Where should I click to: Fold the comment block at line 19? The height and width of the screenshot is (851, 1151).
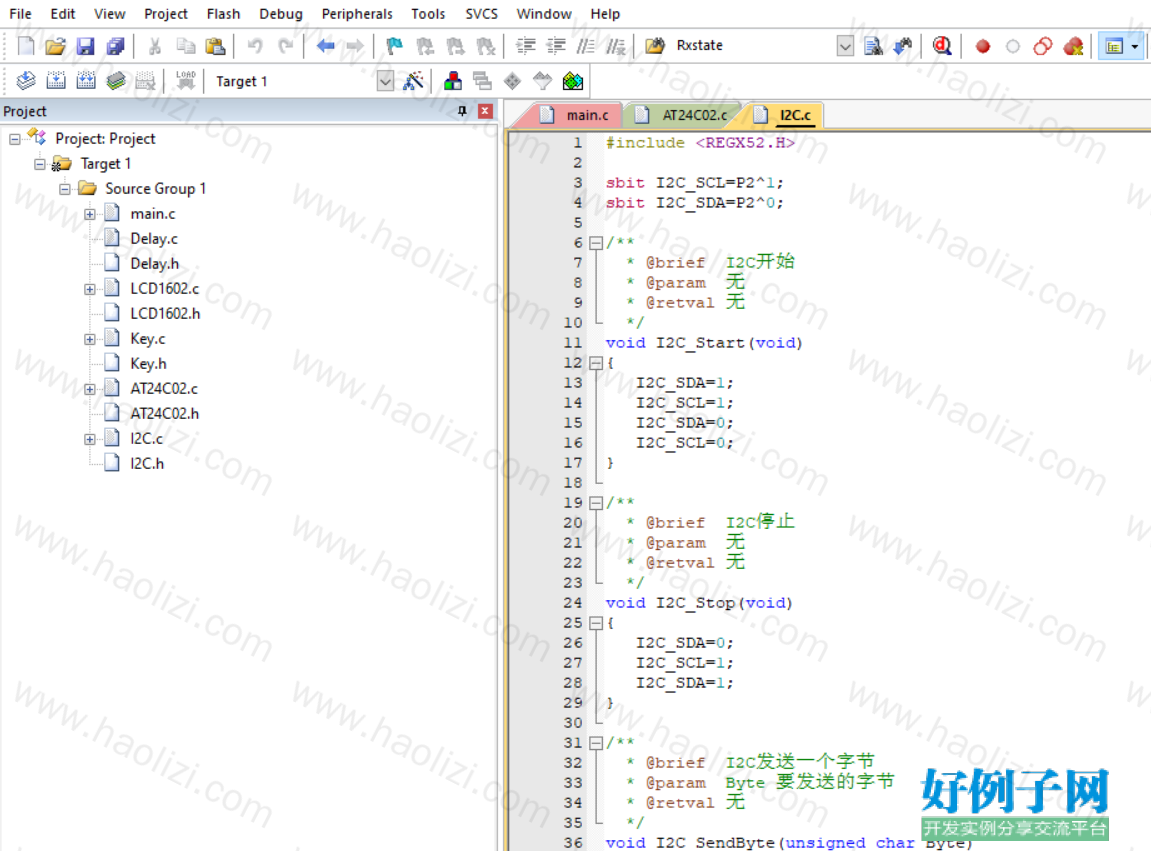coord(596,503)
